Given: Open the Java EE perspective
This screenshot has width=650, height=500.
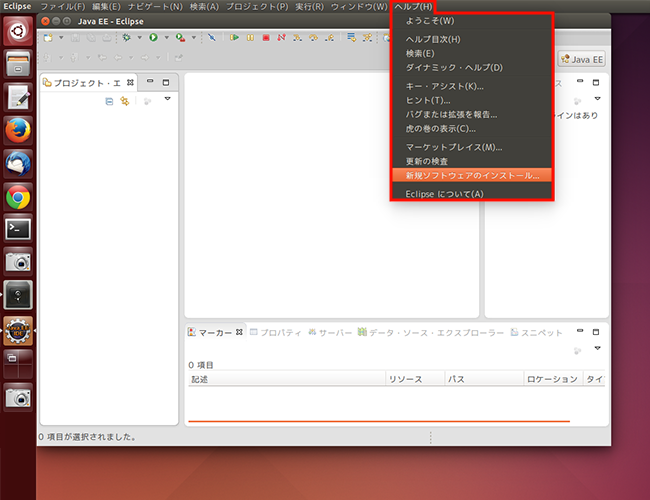Looking at the screenshot, I should 582,59.
